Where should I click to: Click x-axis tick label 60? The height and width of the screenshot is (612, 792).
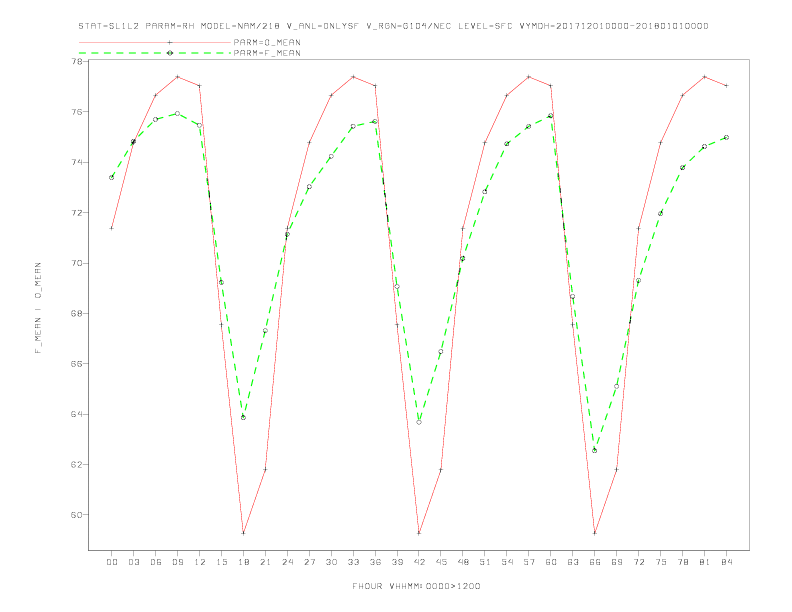coord(551,562)
